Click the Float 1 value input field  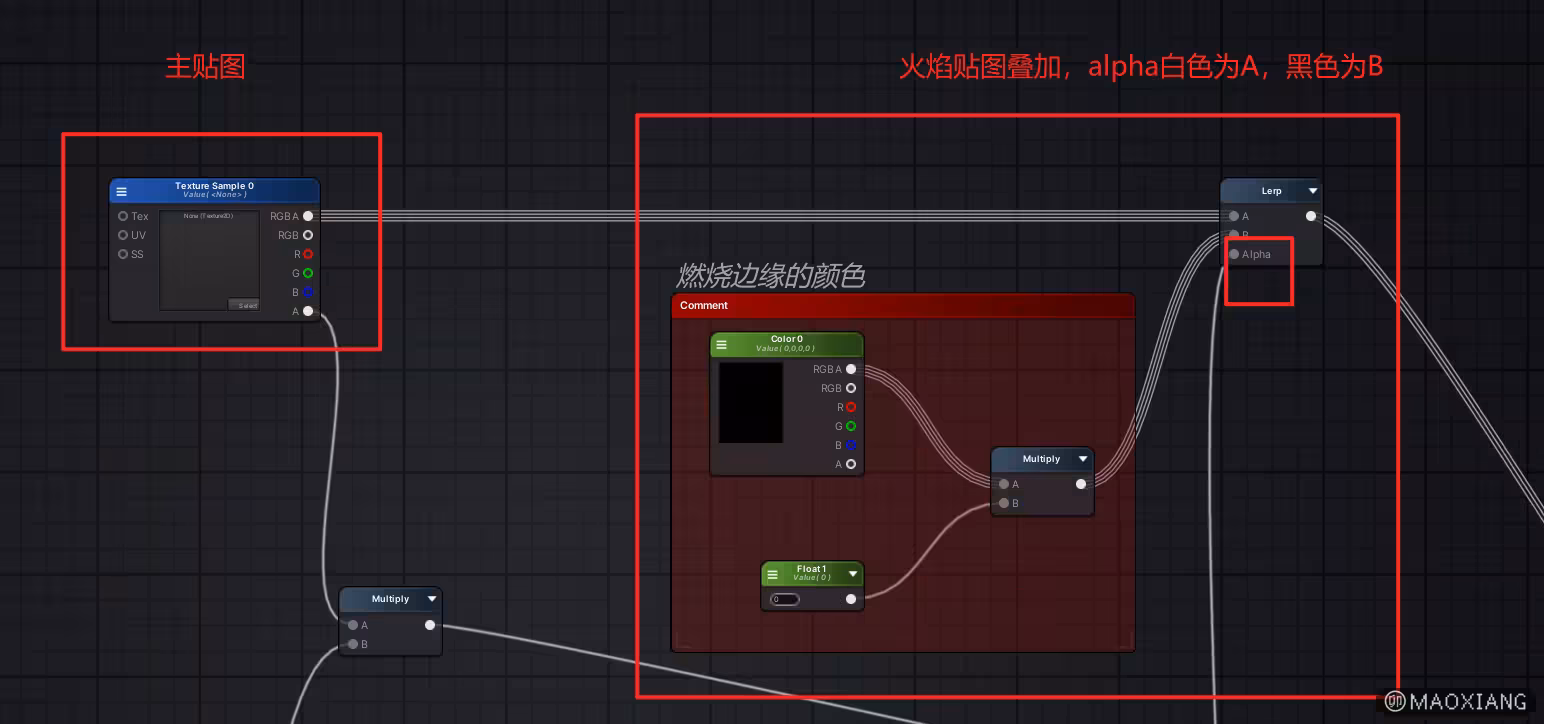tap(786, 599)
